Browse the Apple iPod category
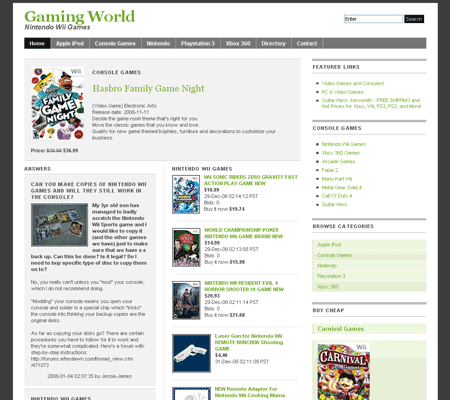This screenshot has width=450, height=400. pyautogui.click(x=369, y=245)
